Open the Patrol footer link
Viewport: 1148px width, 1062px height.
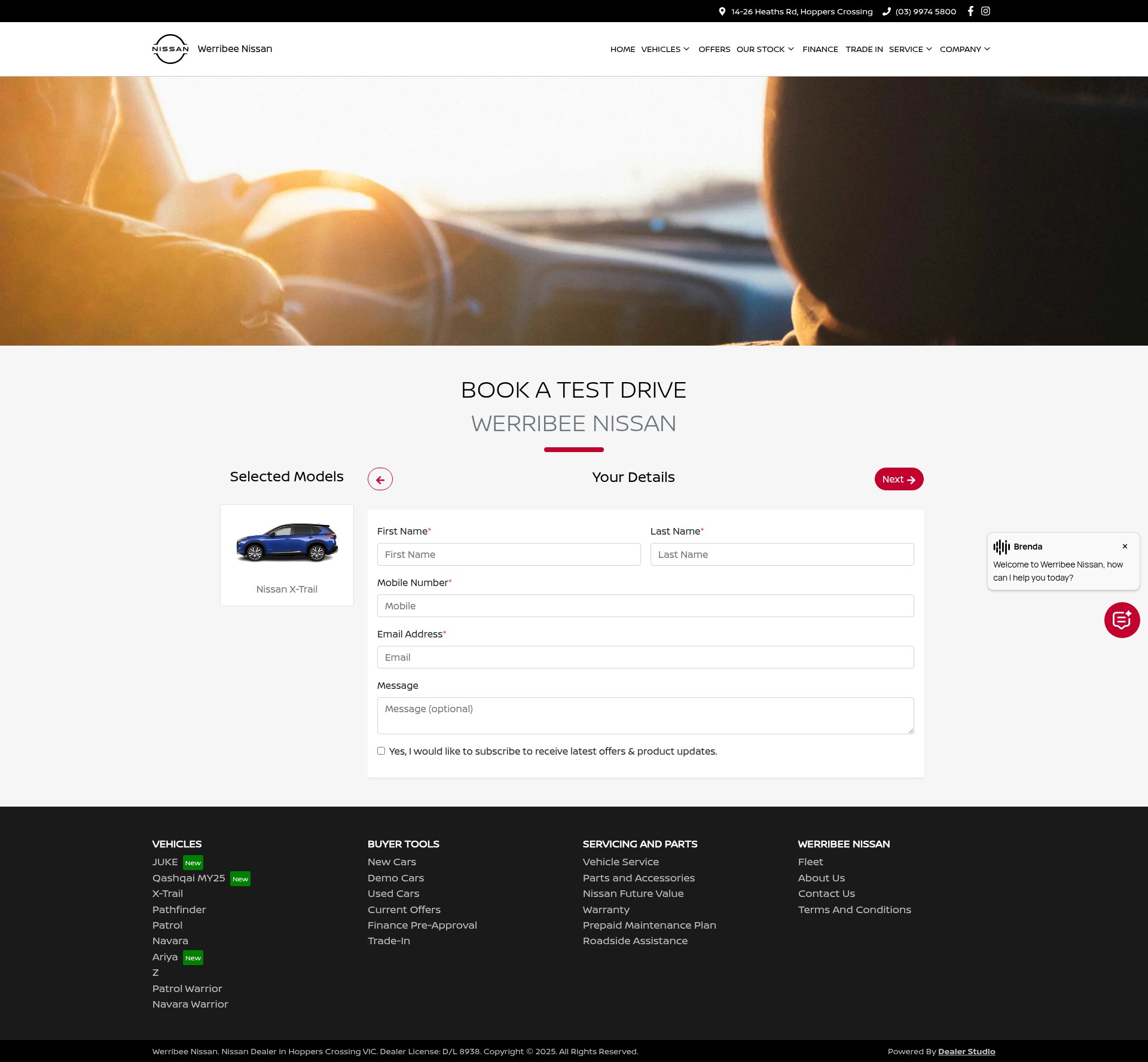tap(167, 925)
